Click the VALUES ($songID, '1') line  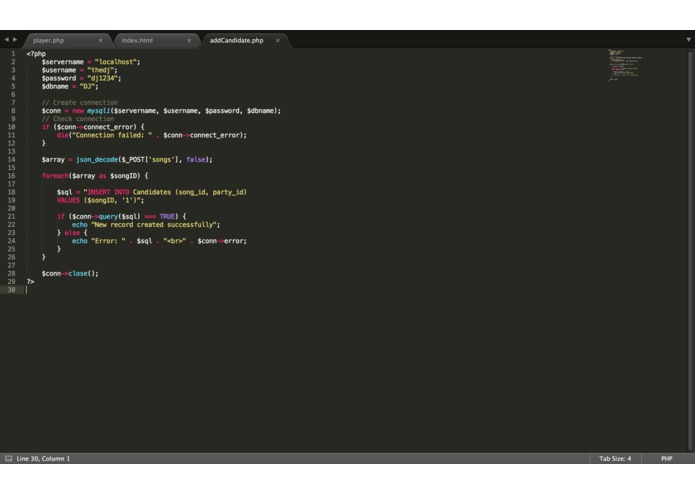click(101, 200)
